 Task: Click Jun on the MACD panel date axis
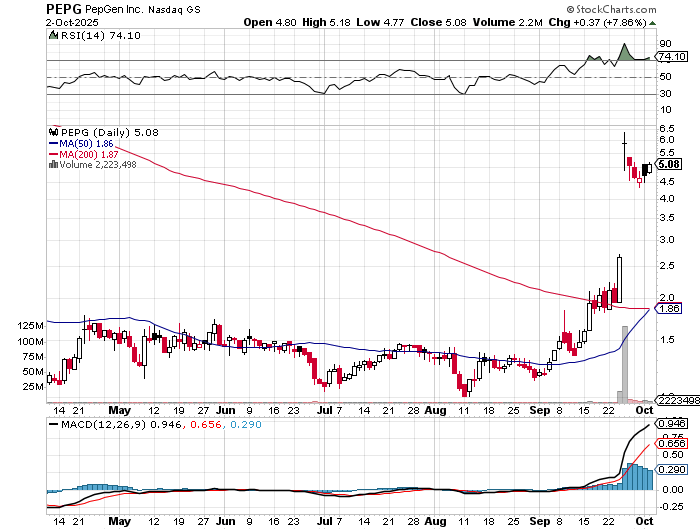pyautogui.click(x=225, y=521)
